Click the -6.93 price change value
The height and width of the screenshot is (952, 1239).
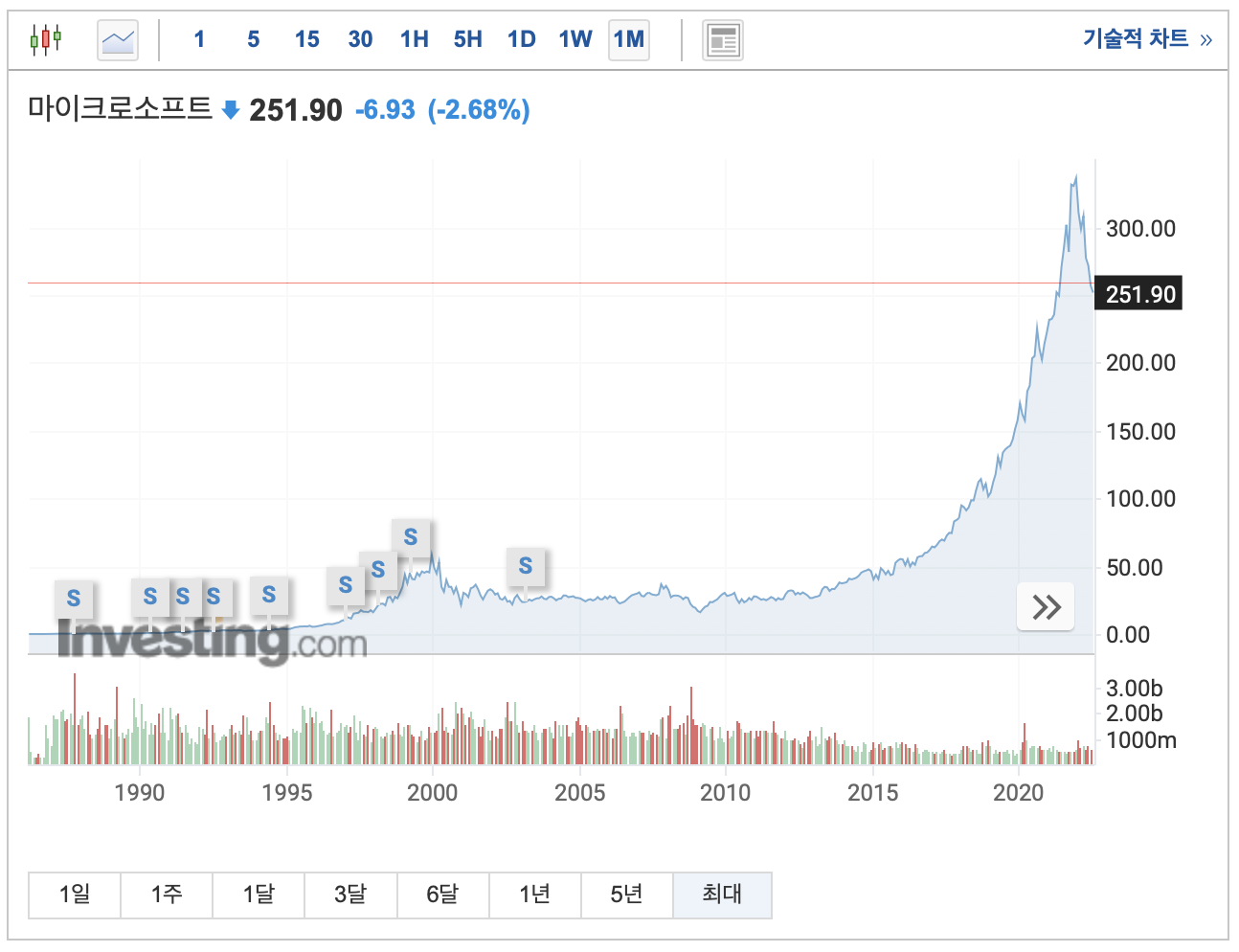tap(385, 110)
